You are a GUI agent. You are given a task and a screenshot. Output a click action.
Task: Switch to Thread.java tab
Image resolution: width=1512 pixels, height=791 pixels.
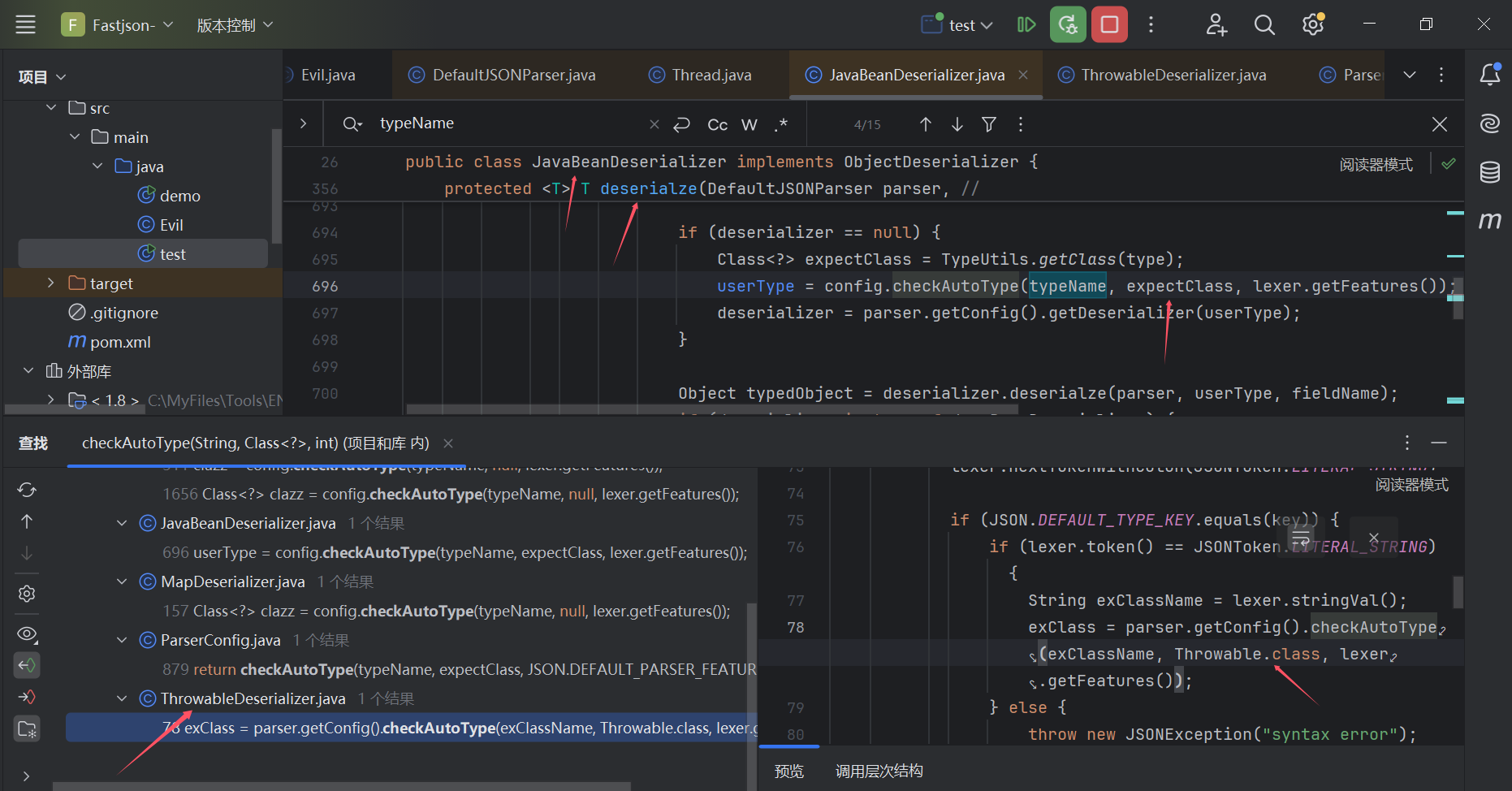point(700,75)
